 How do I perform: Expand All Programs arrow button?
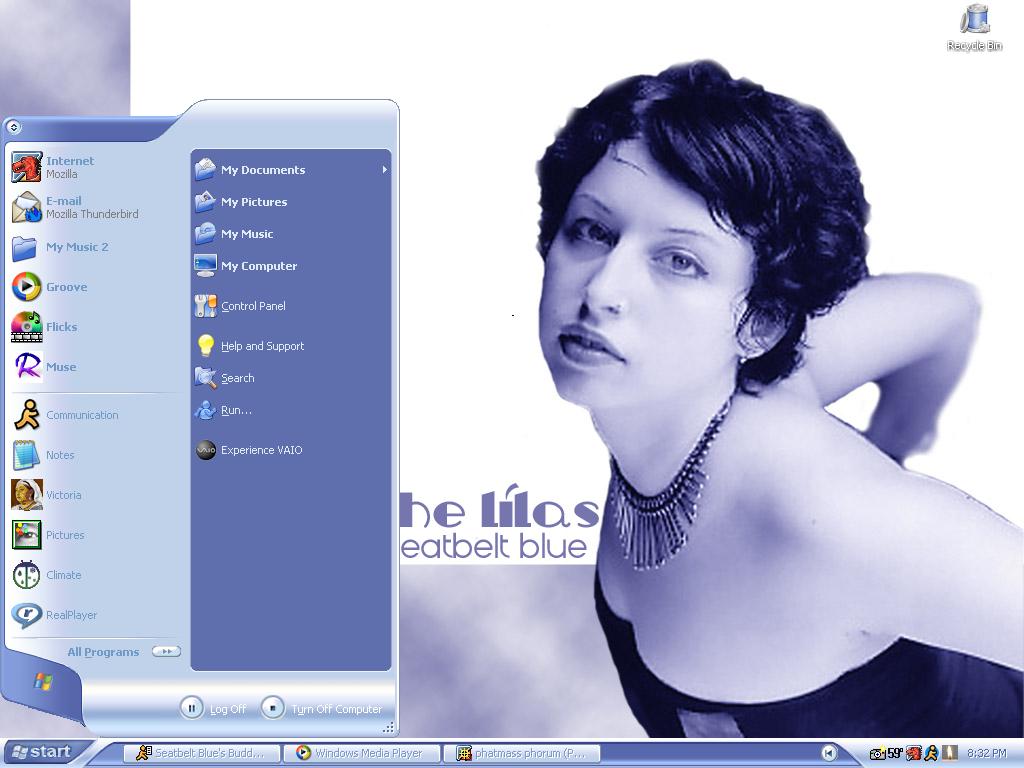[x=166, y=651]
